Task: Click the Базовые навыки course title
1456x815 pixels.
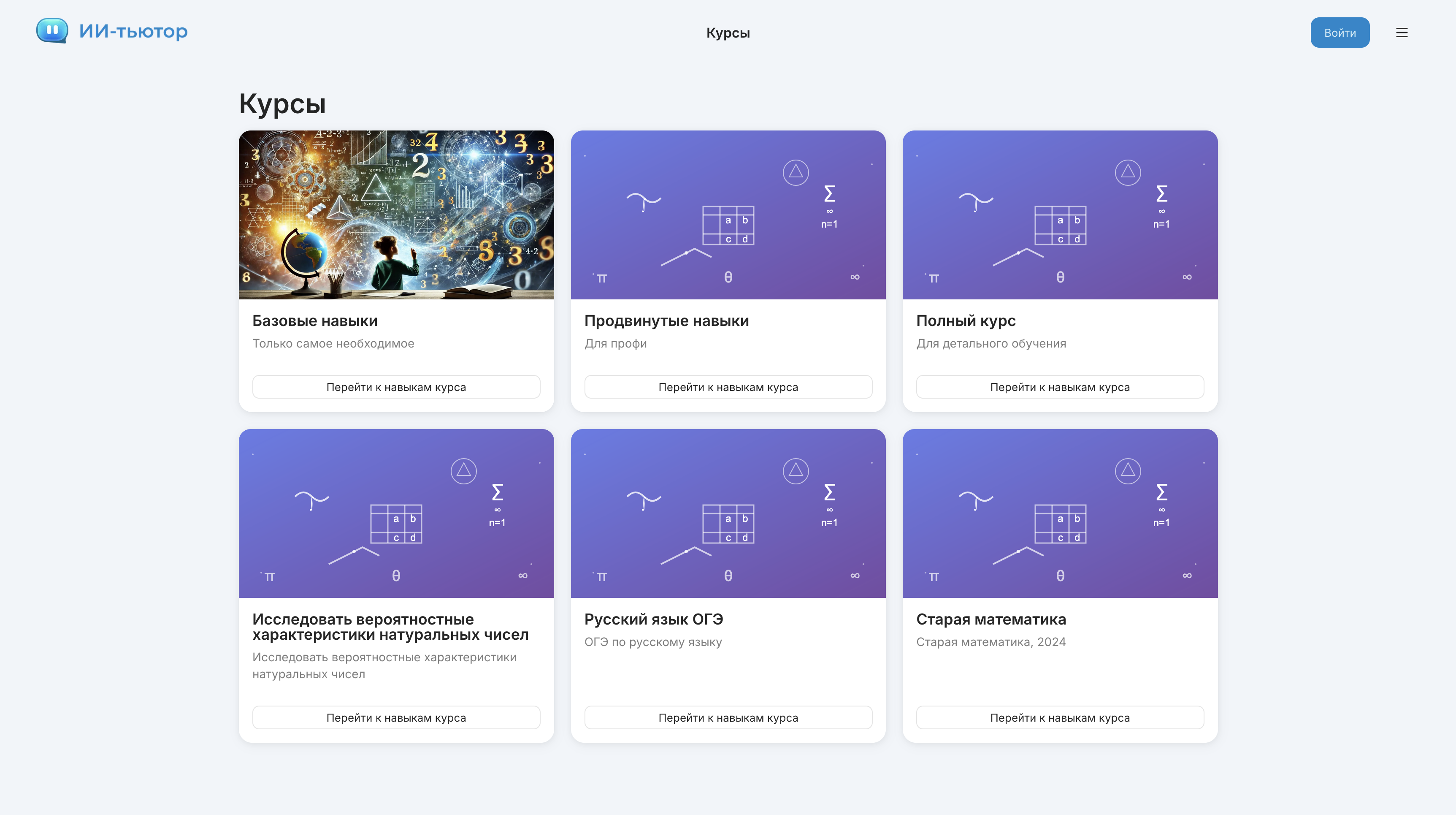Action: coord(315,321)
